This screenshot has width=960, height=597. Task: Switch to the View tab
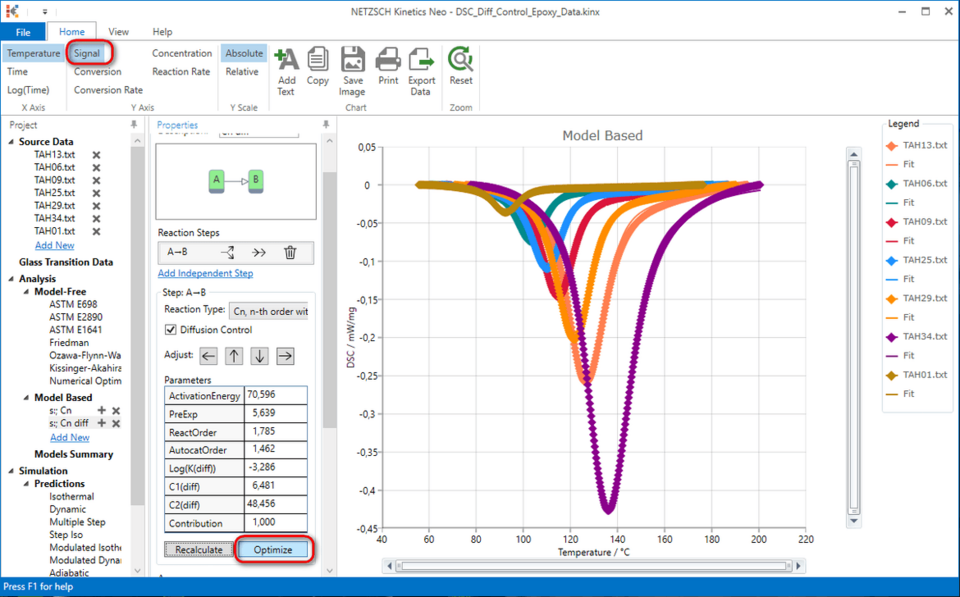pos(118,31)
